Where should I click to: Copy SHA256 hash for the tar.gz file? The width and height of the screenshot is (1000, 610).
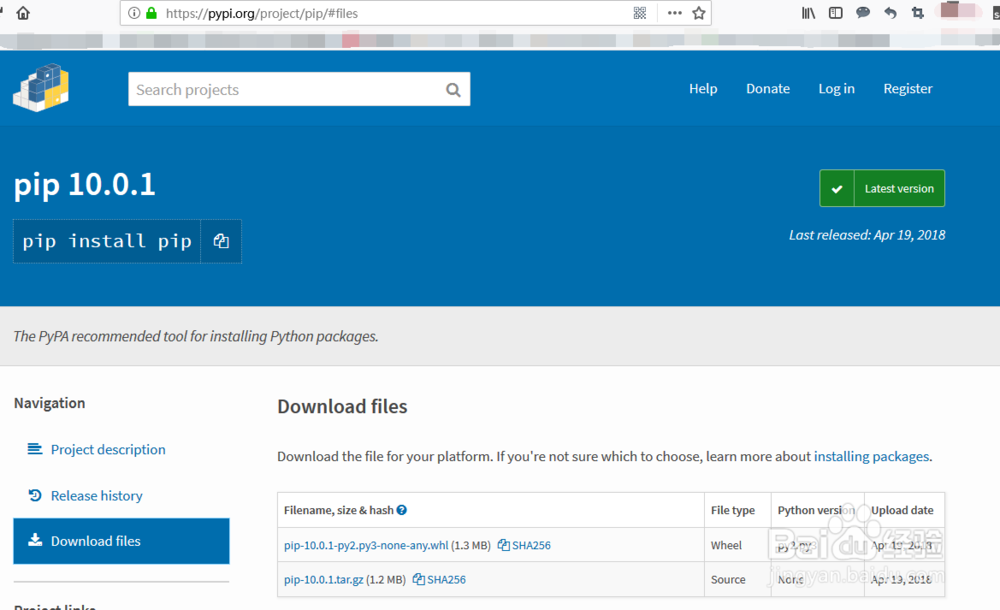(x=439, y=579)
